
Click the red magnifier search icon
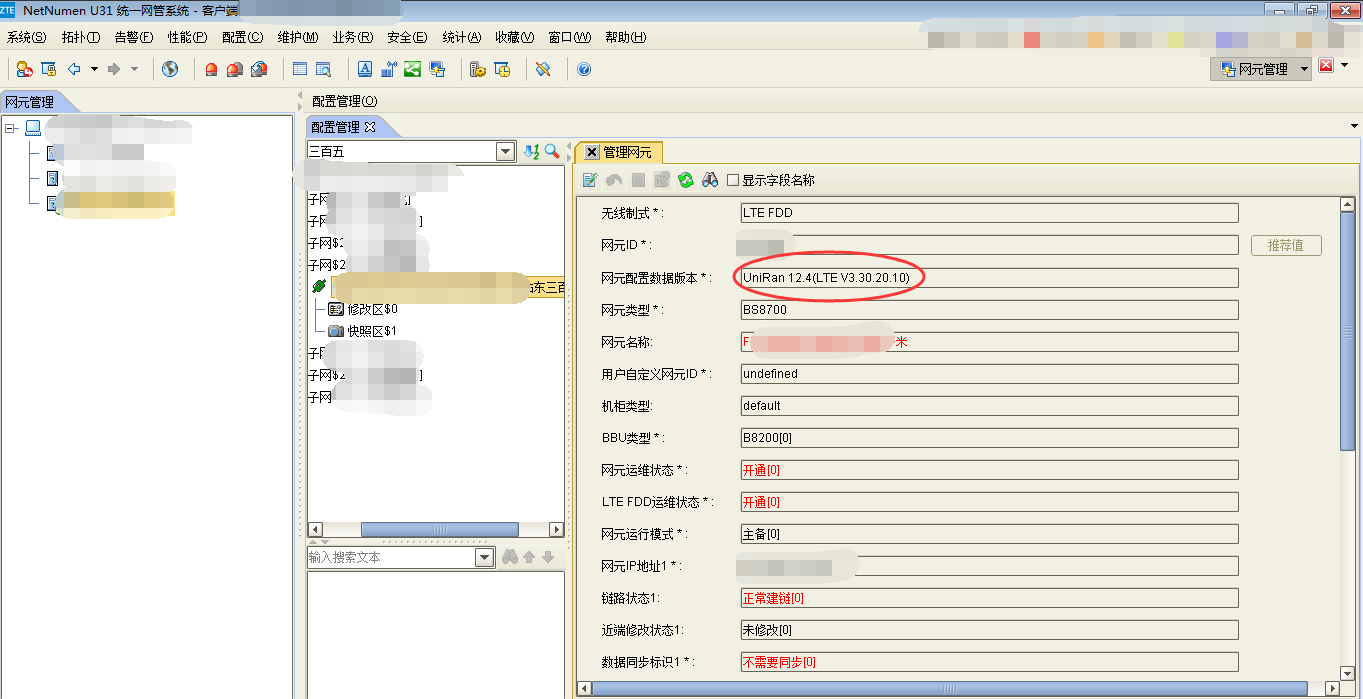click(551, 151)
